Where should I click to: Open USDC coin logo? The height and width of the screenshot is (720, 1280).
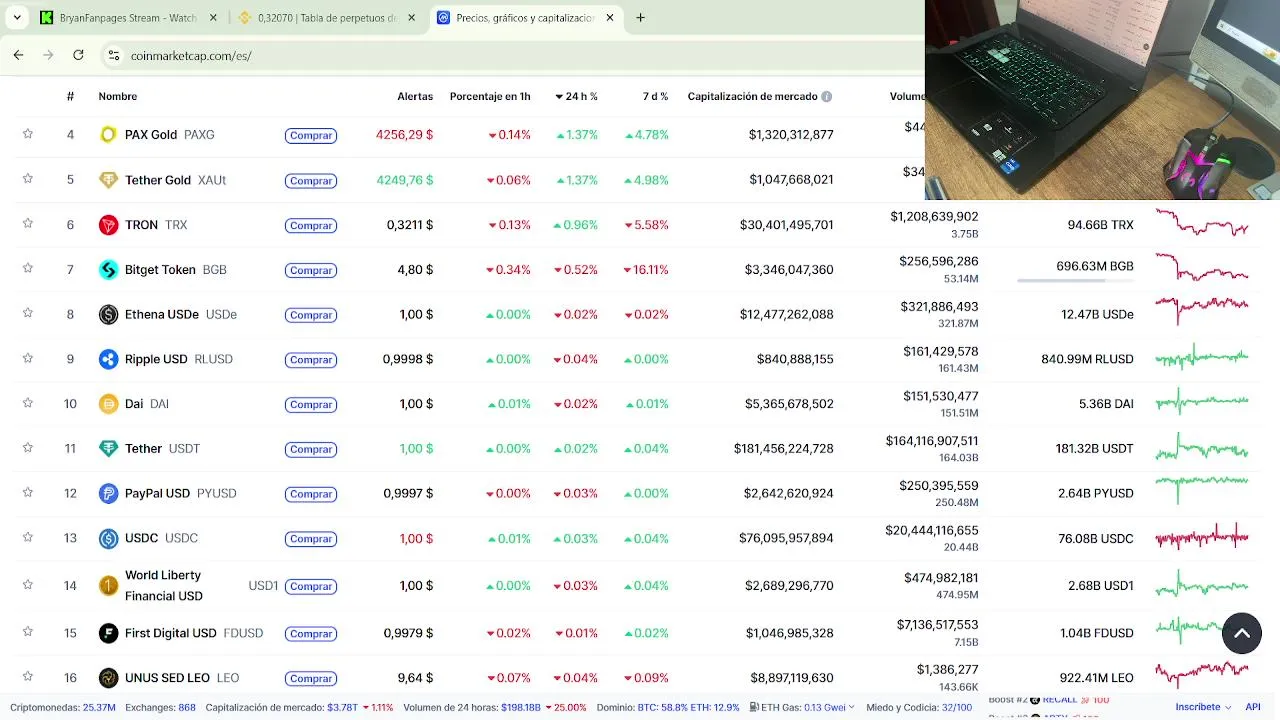(x=108, y=539)
